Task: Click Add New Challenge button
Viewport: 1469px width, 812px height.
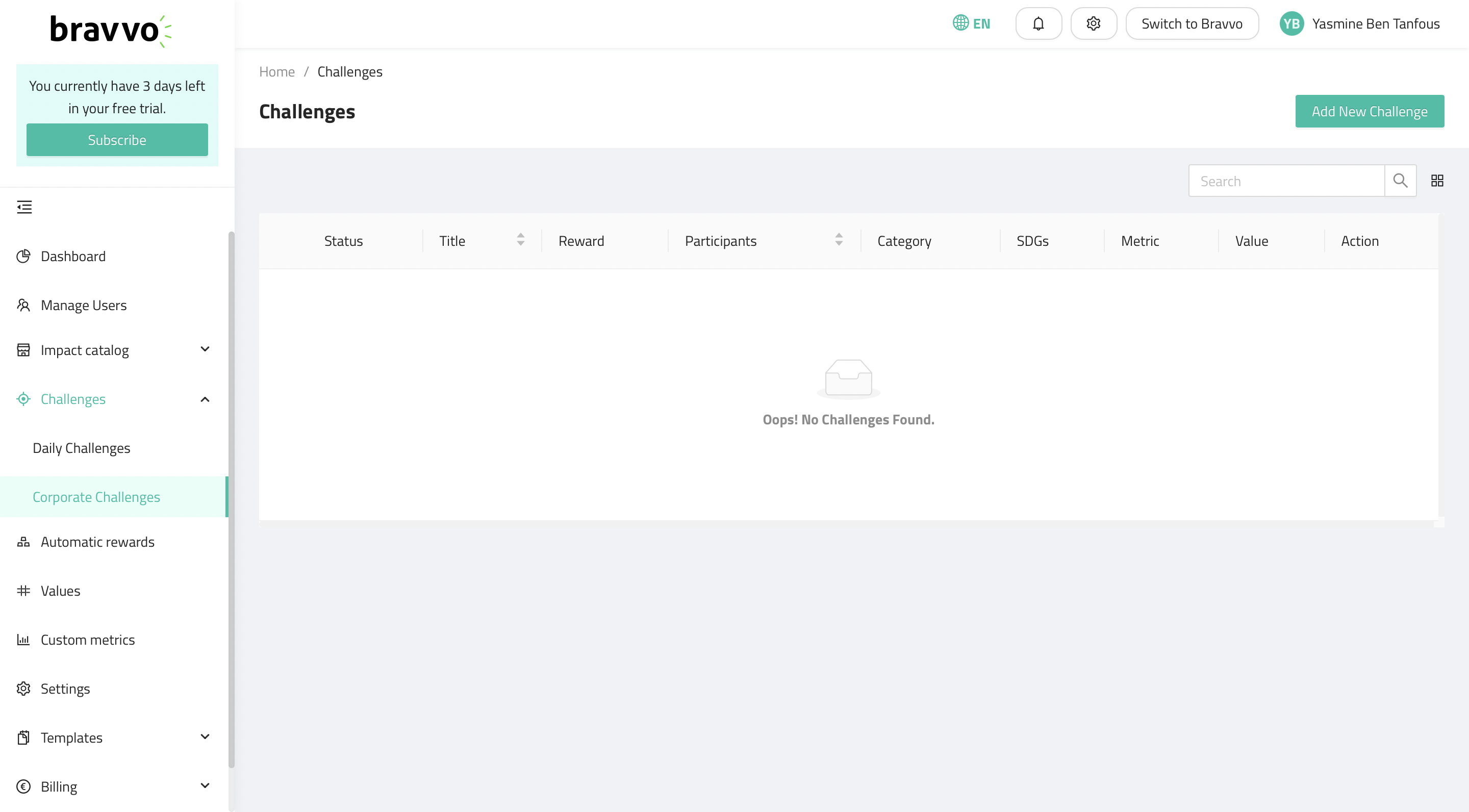Action: click(1369, 111)
